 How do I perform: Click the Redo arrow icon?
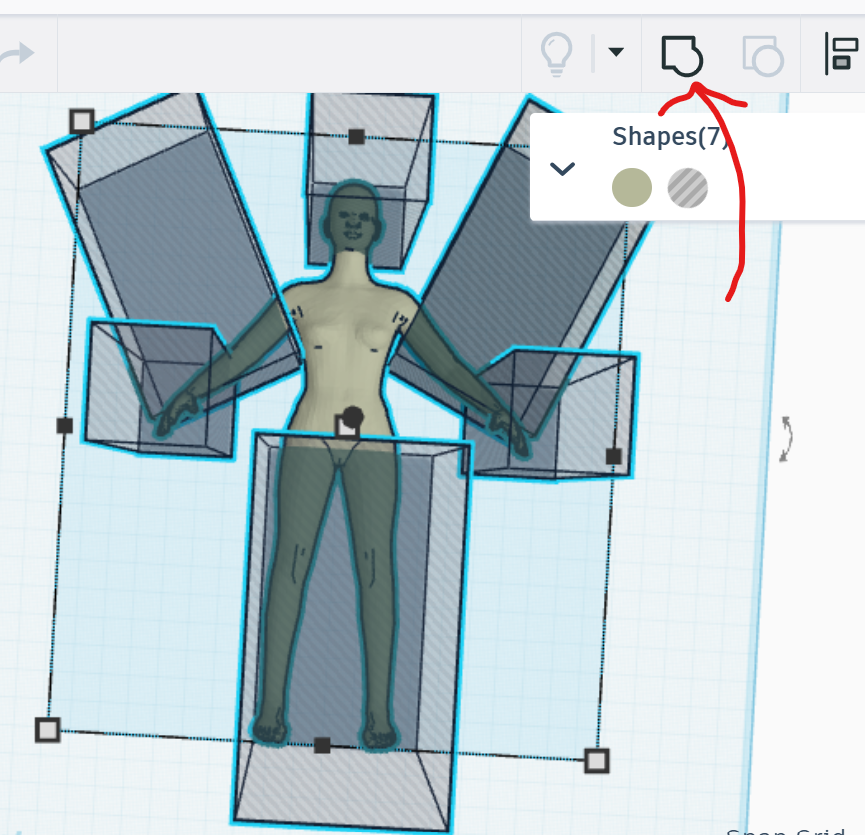point(18,54)
